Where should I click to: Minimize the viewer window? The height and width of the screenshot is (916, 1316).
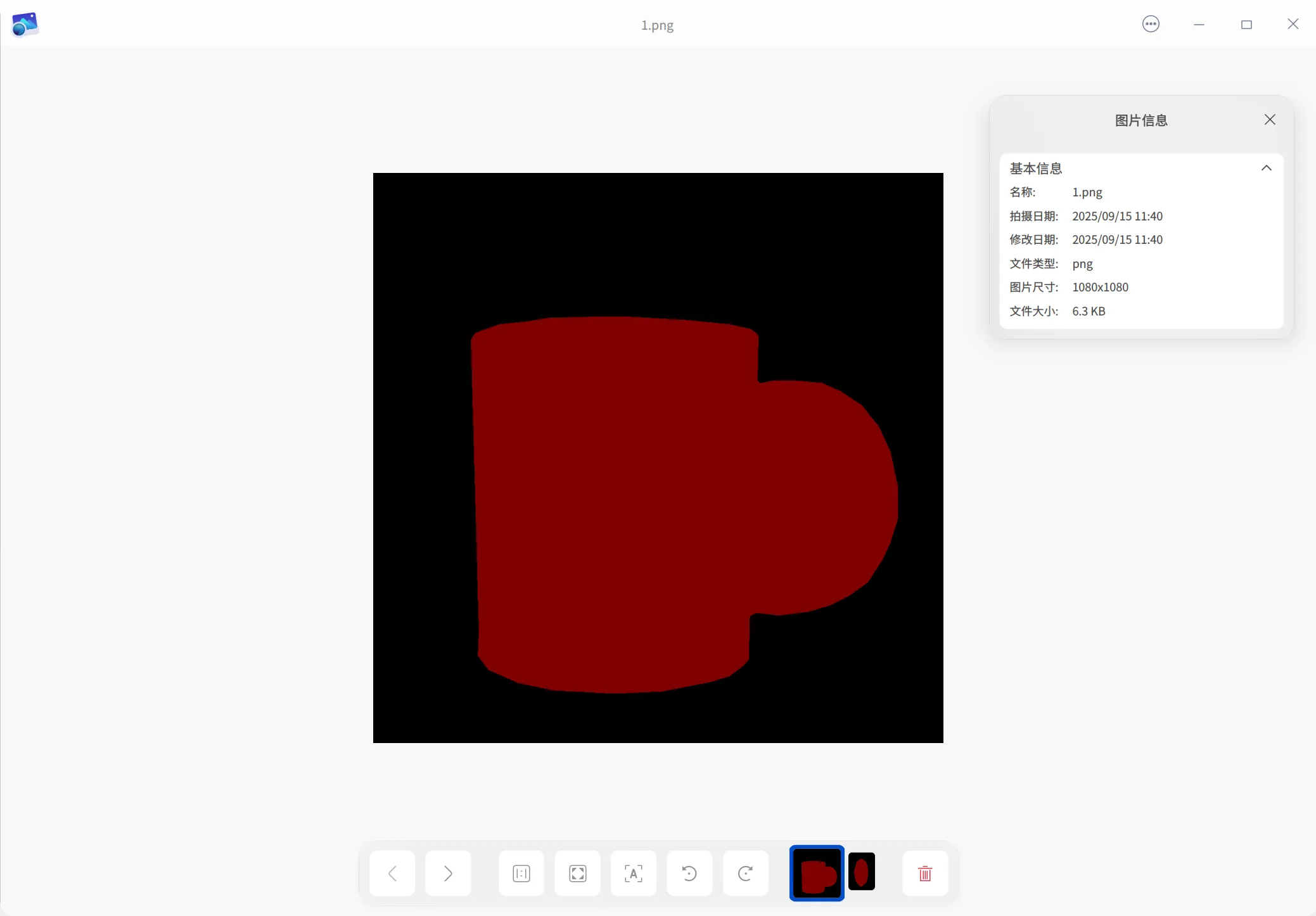(x=1199, y=25)
